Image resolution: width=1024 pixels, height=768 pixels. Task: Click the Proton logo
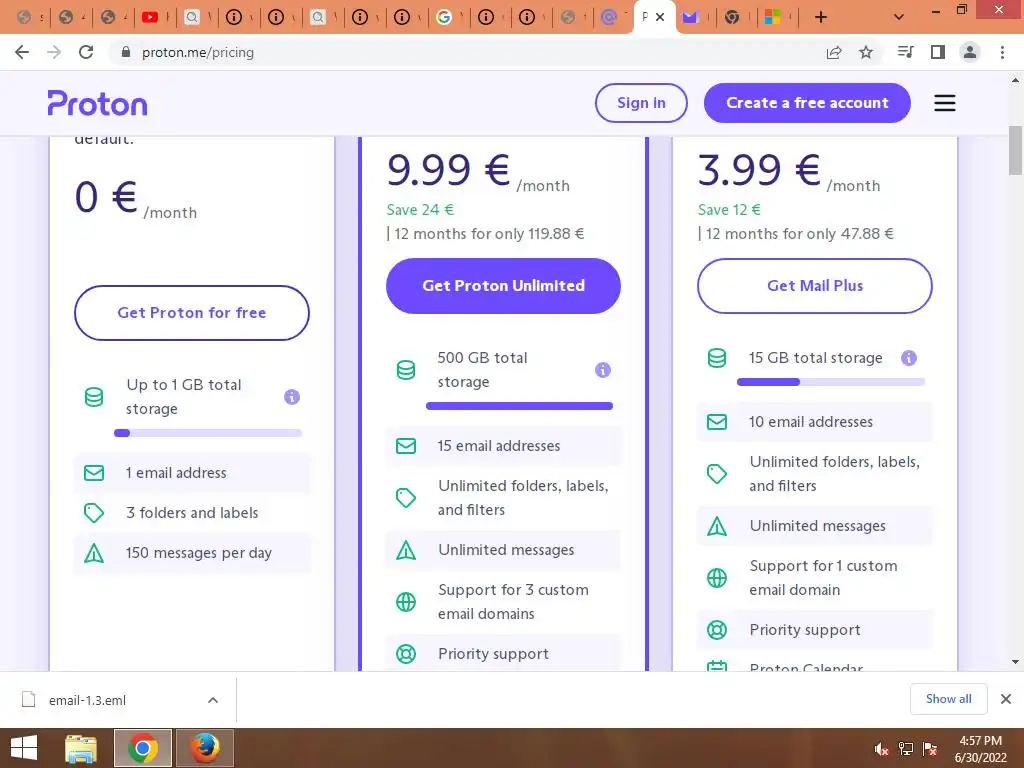[97, 103]
